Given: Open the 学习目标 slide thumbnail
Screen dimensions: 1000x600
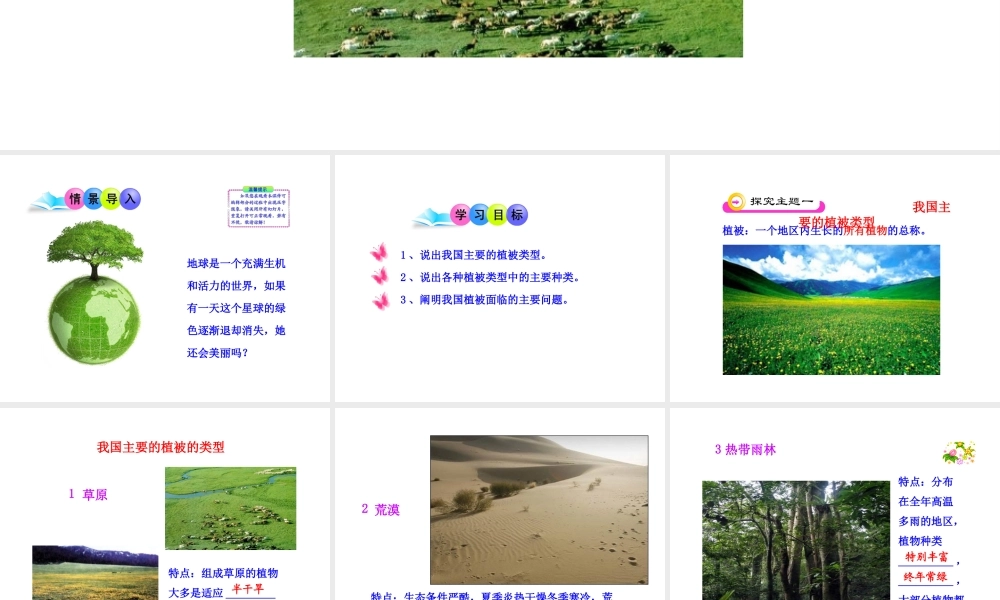Looking at the screenshot, I should point(499,278).
